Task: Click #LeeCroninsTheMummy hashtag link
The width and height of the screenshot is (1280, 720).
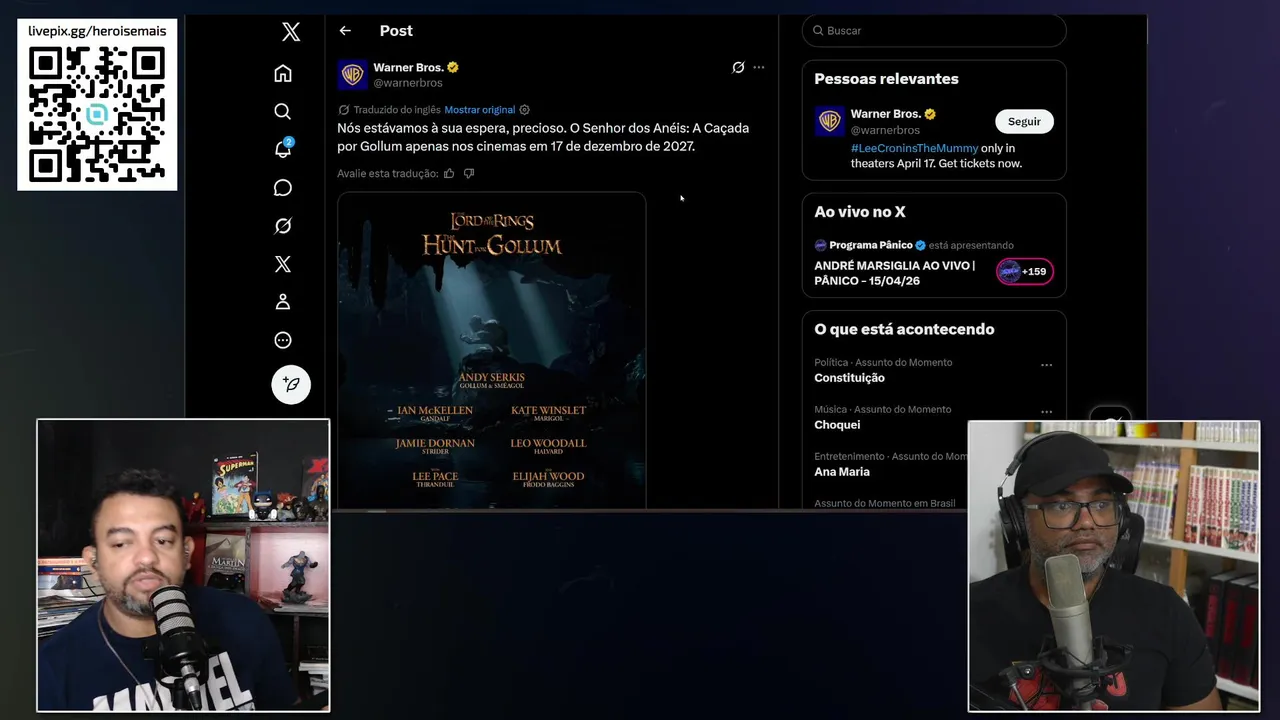Action: pyautogui.click(x=914, y=148)
